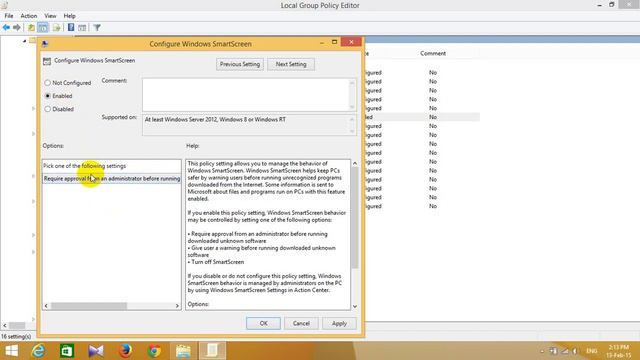The width and height of the screenshot is (640, 360).
Task: Click the Supported on text field
Action: 246,125
